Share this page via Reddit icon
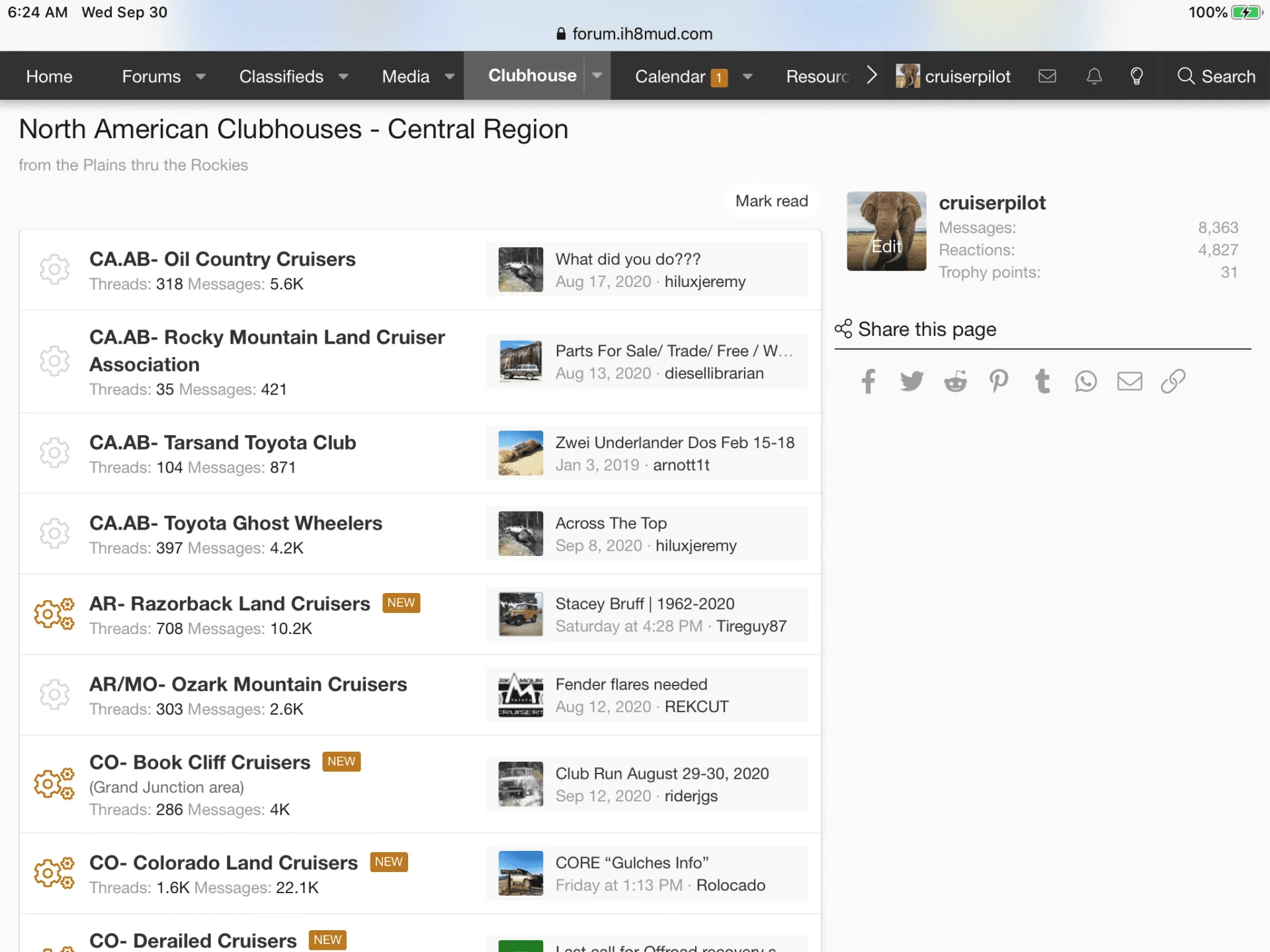 click(x=955, y=381)
